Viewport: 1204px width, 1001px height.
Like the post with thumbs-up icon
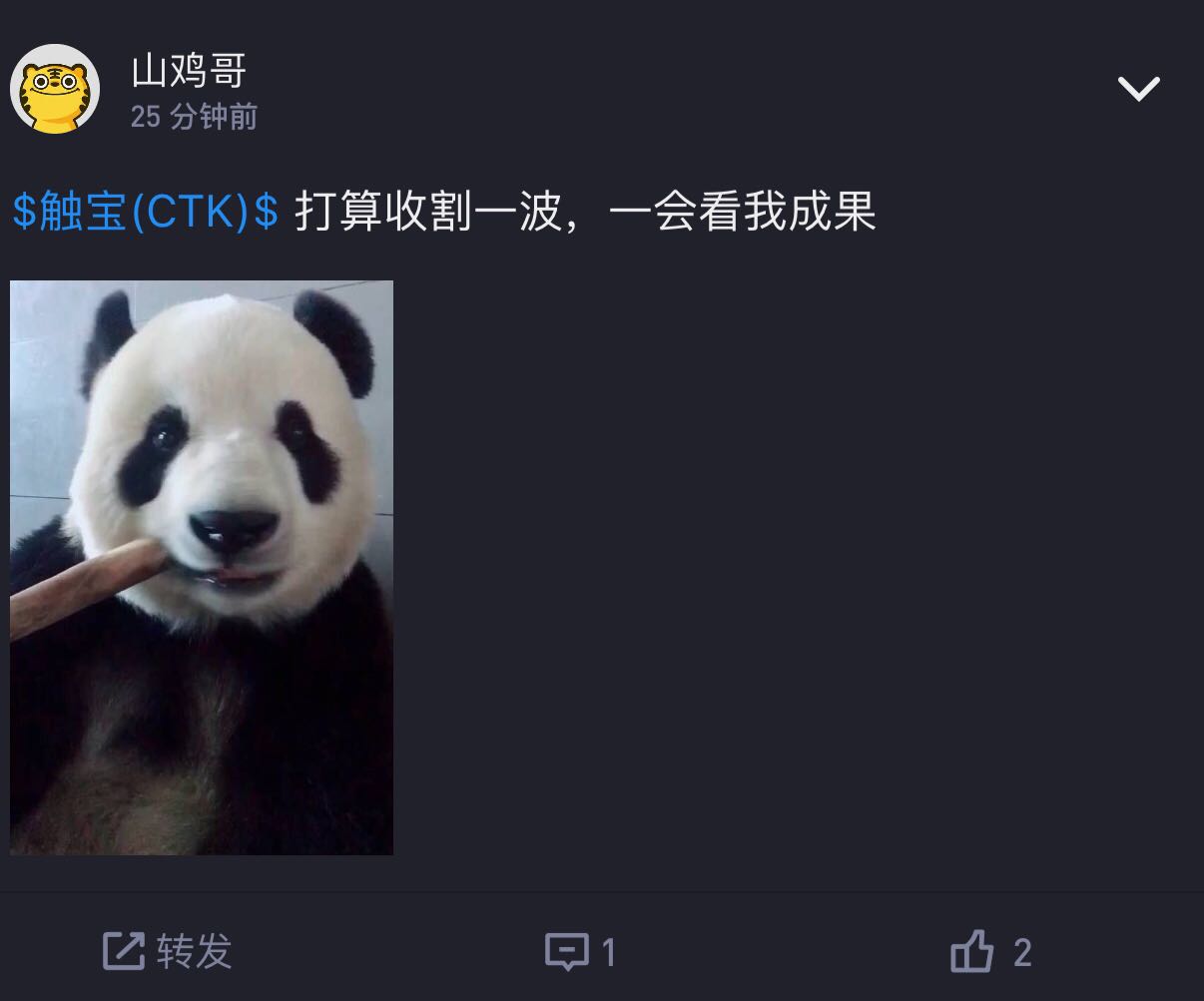(x=971, y=951)
